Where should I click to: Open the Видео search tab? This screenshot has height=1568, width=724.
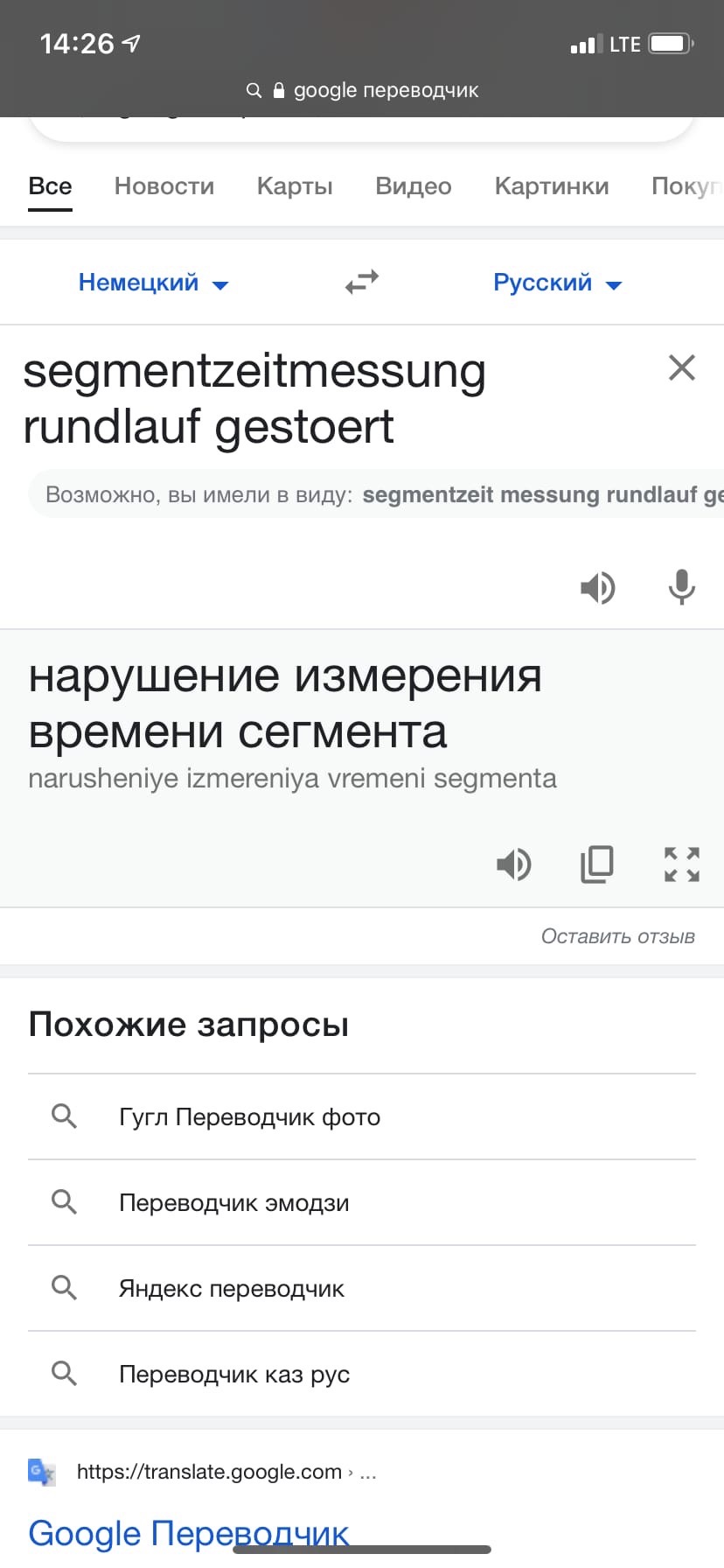[414, 186]
